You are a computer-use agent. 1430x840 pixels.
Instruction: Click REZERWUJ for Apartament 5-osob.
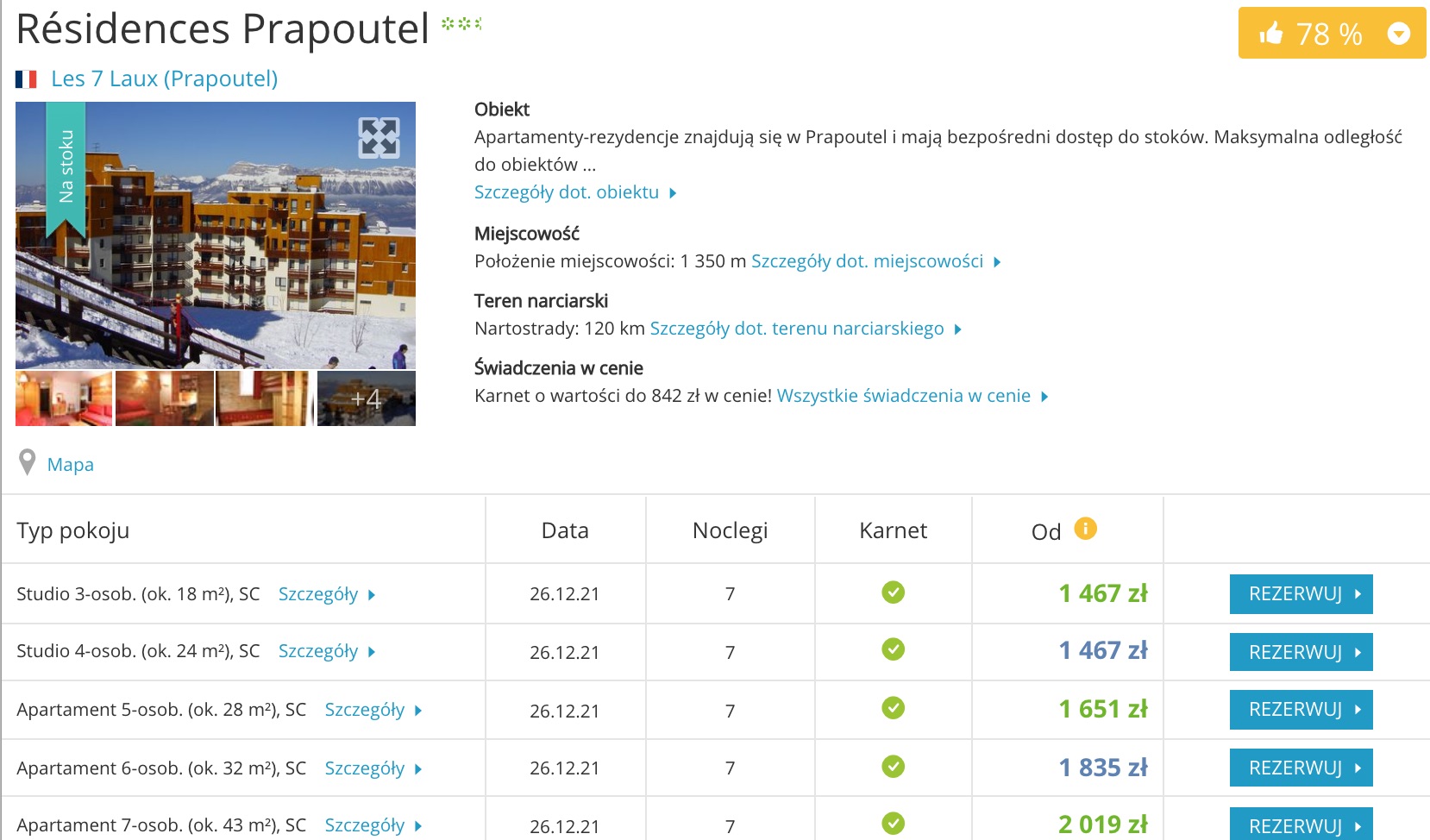[x=1301, y=710]
